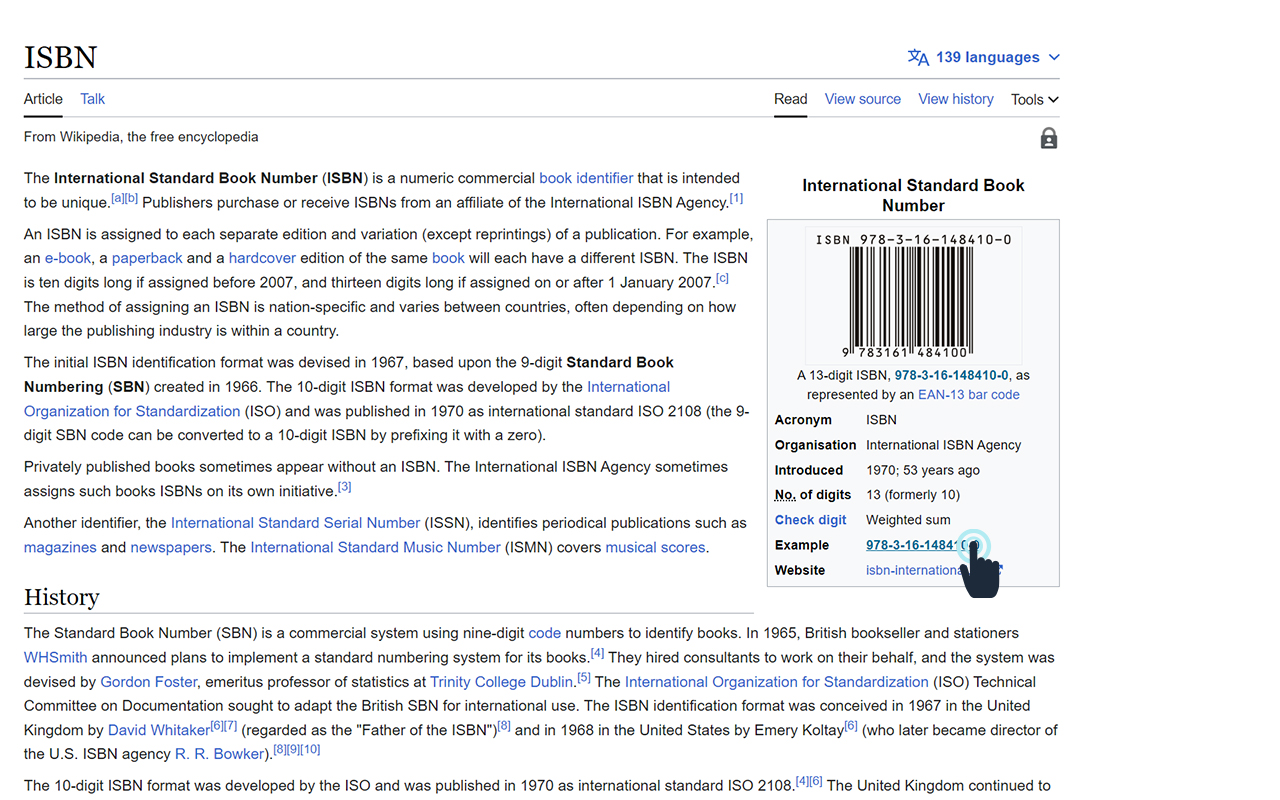Follow the book identifier link
The width and height of the screenshot is (1280, 800).
coord(586,178)
